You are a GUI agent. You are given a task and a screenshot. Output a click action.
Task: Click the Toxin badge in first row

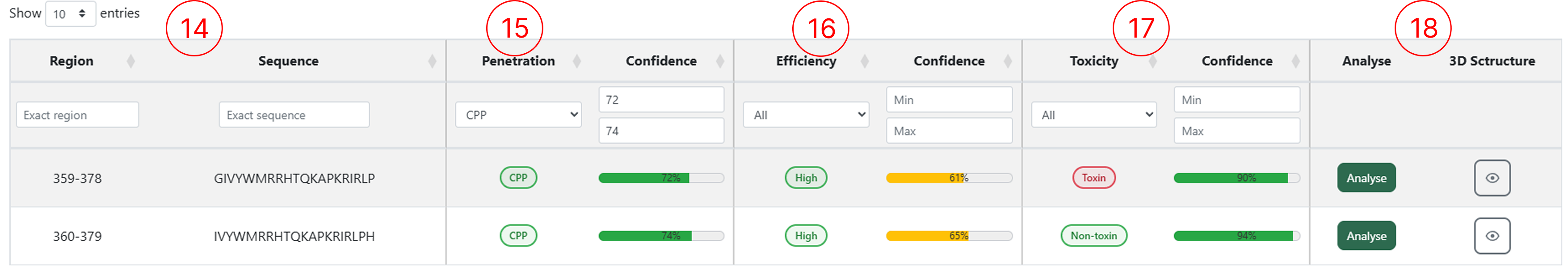pyautogui.click(x=1093, y=178)
